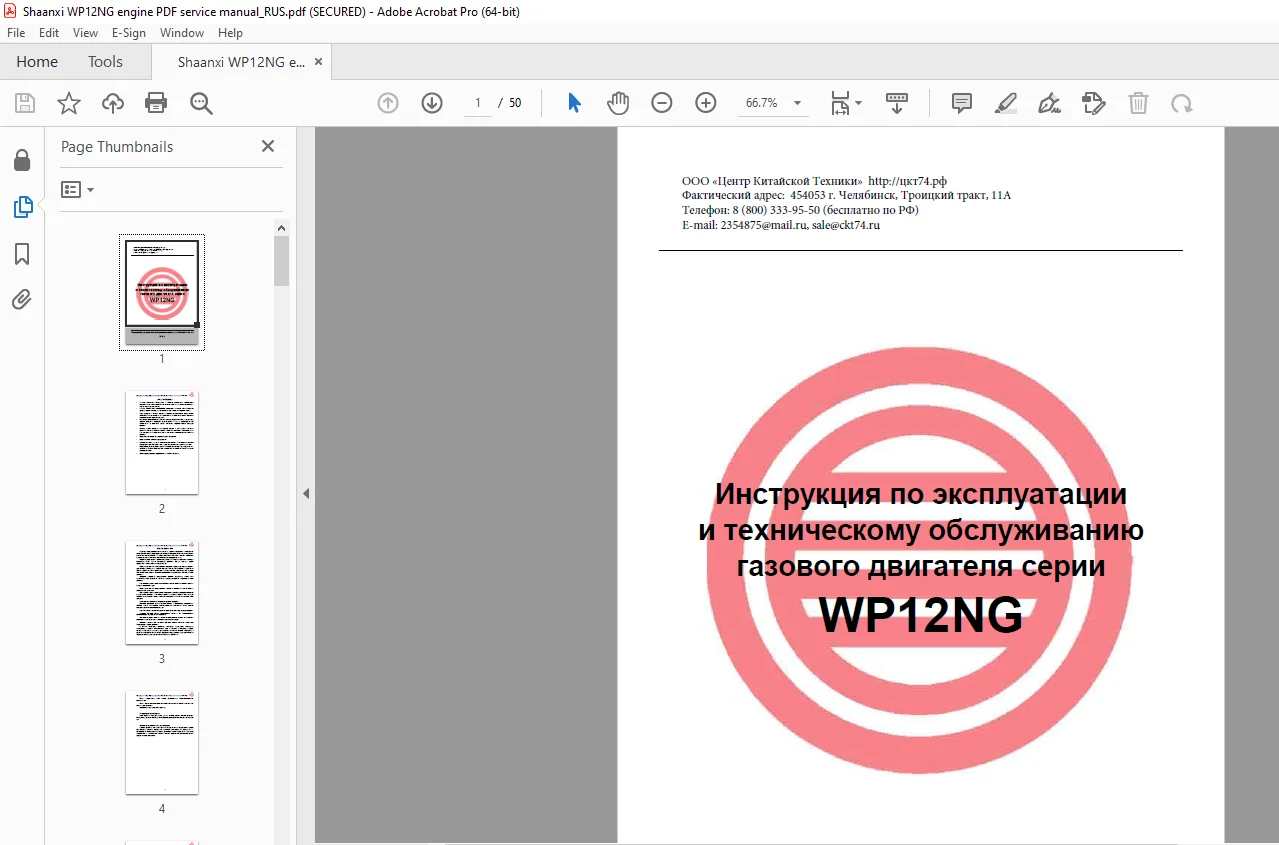Click the Инструкция по эксплуатации heading
The image size is (1279, 845).
[x=921, y=494]
